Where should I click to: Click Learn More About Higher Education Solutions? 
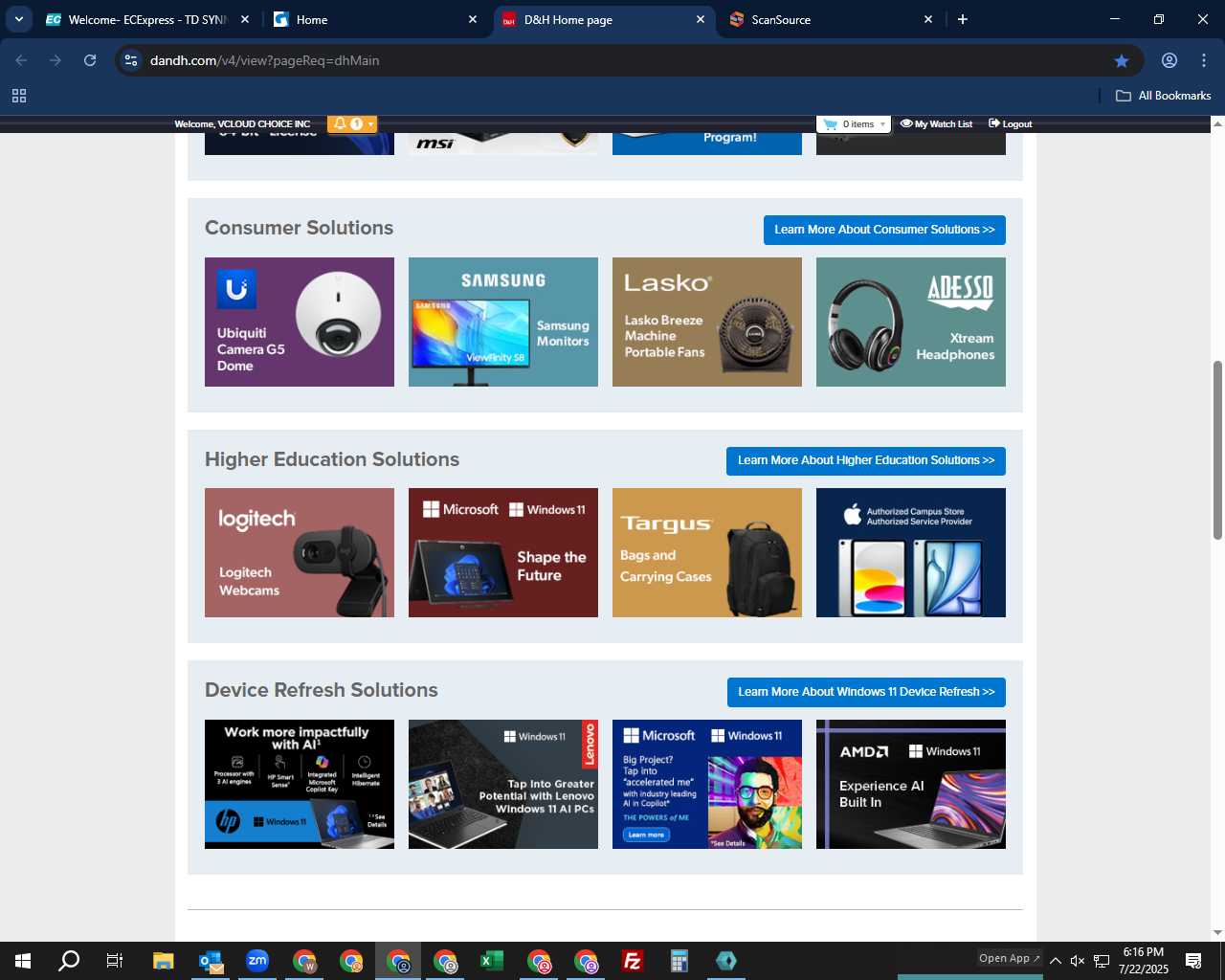(x=866, y=460)
